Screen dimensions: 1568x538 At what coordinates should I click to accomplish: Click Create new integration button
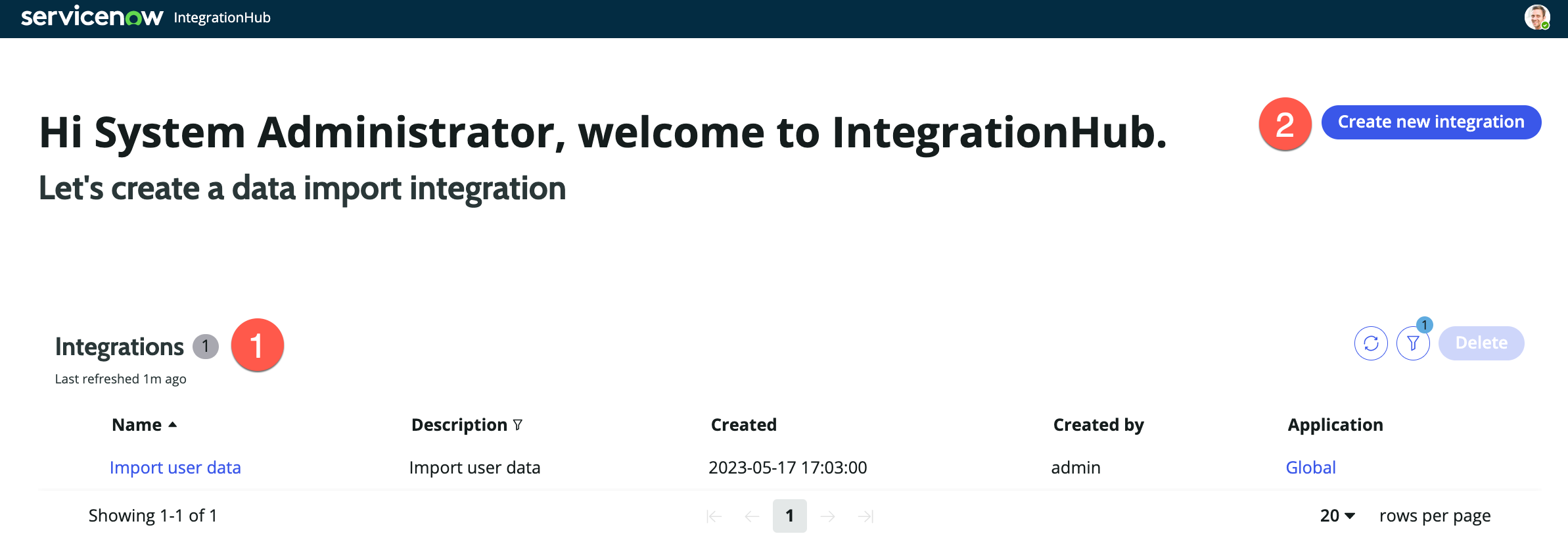(x=1431, y=122)
